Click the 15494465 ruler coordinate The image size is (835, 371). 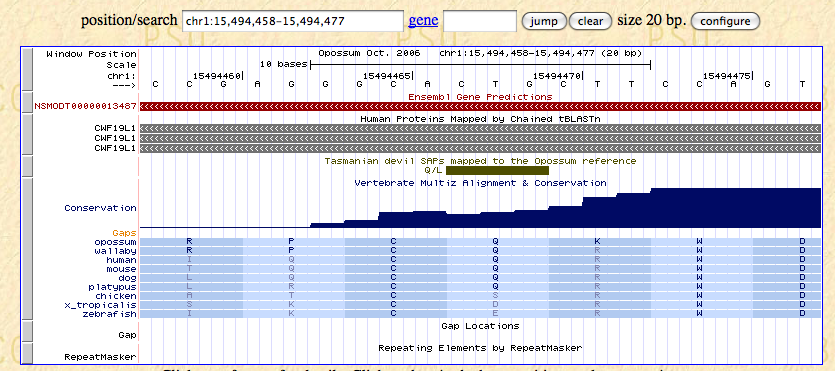[387, 76]
